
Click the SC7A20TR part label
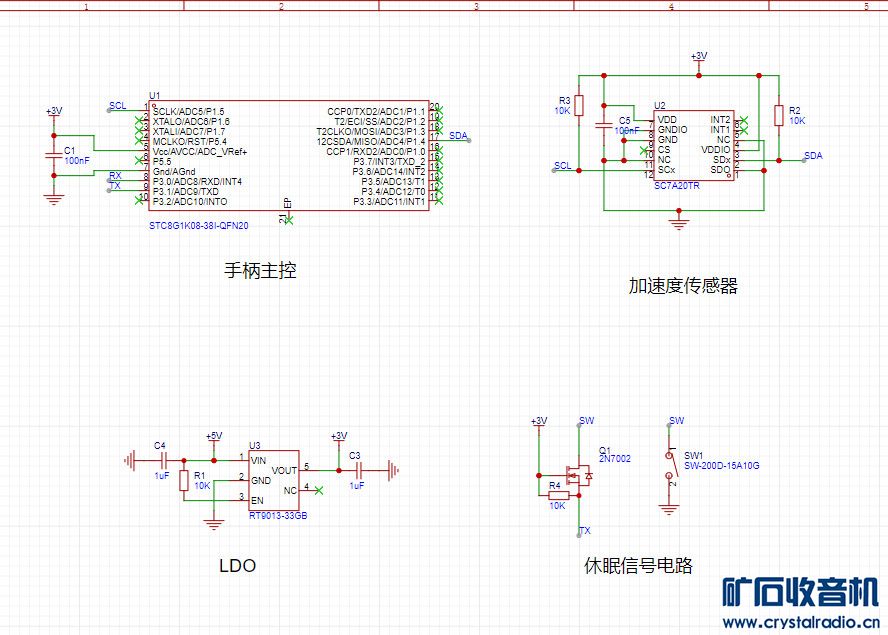click(x=677, y=186)
